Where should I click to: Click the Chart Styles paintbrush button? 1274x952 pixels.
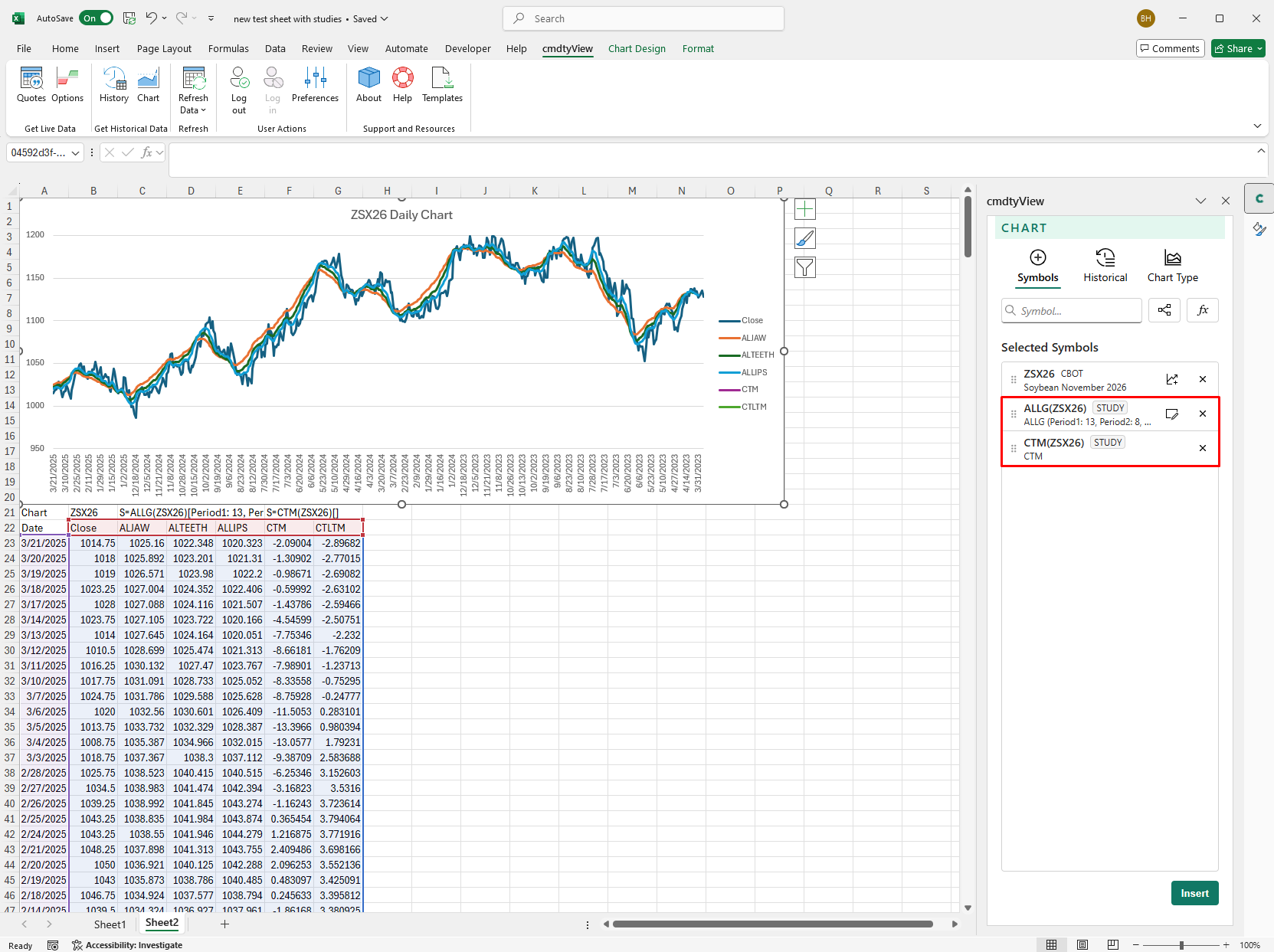805,238
